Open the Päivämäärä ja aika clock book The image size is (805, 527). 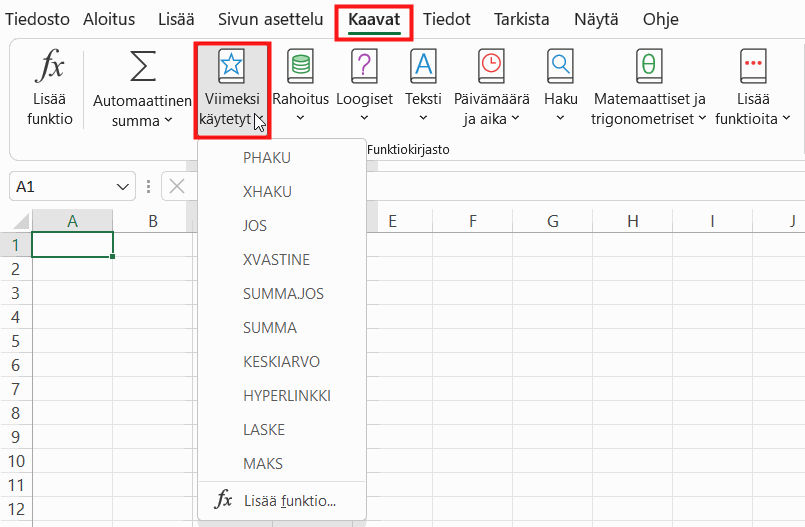[x=491, y=66]
